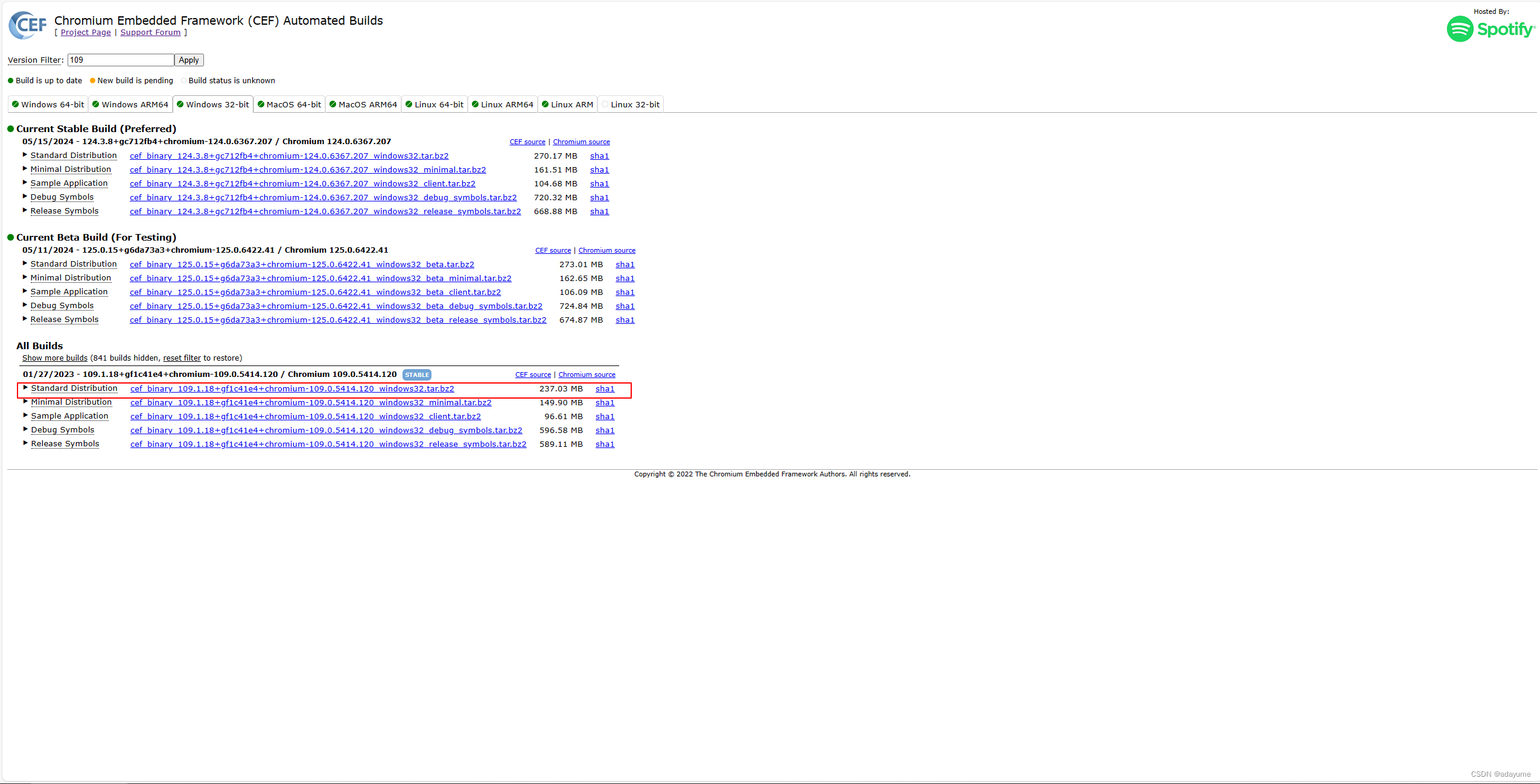Screen dimensions: 1540x784
Task: Click the STABLE badge on build 109.1.18
Action: (417, 375)
